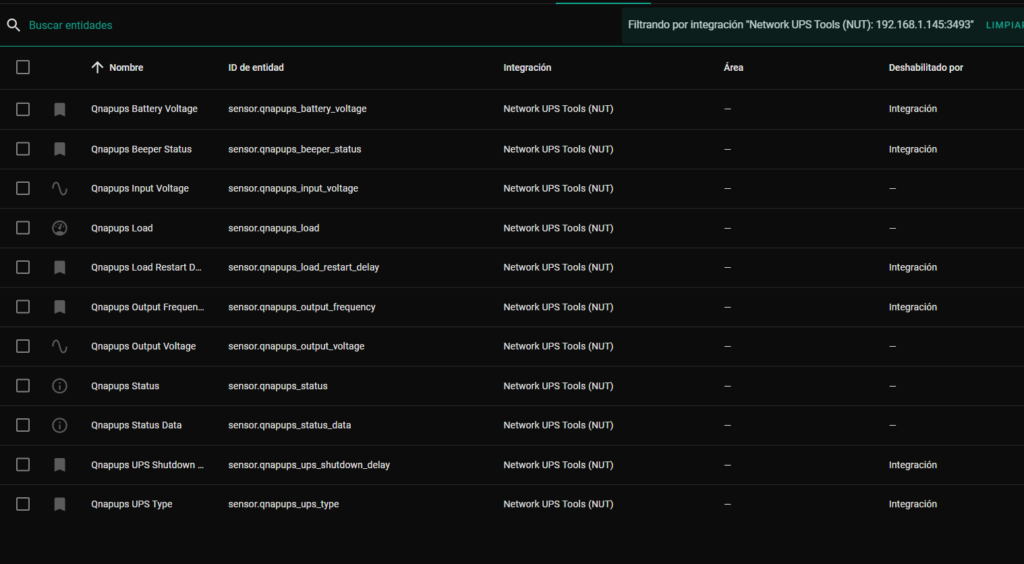Sort by Área column header

[x=733, y=67]
